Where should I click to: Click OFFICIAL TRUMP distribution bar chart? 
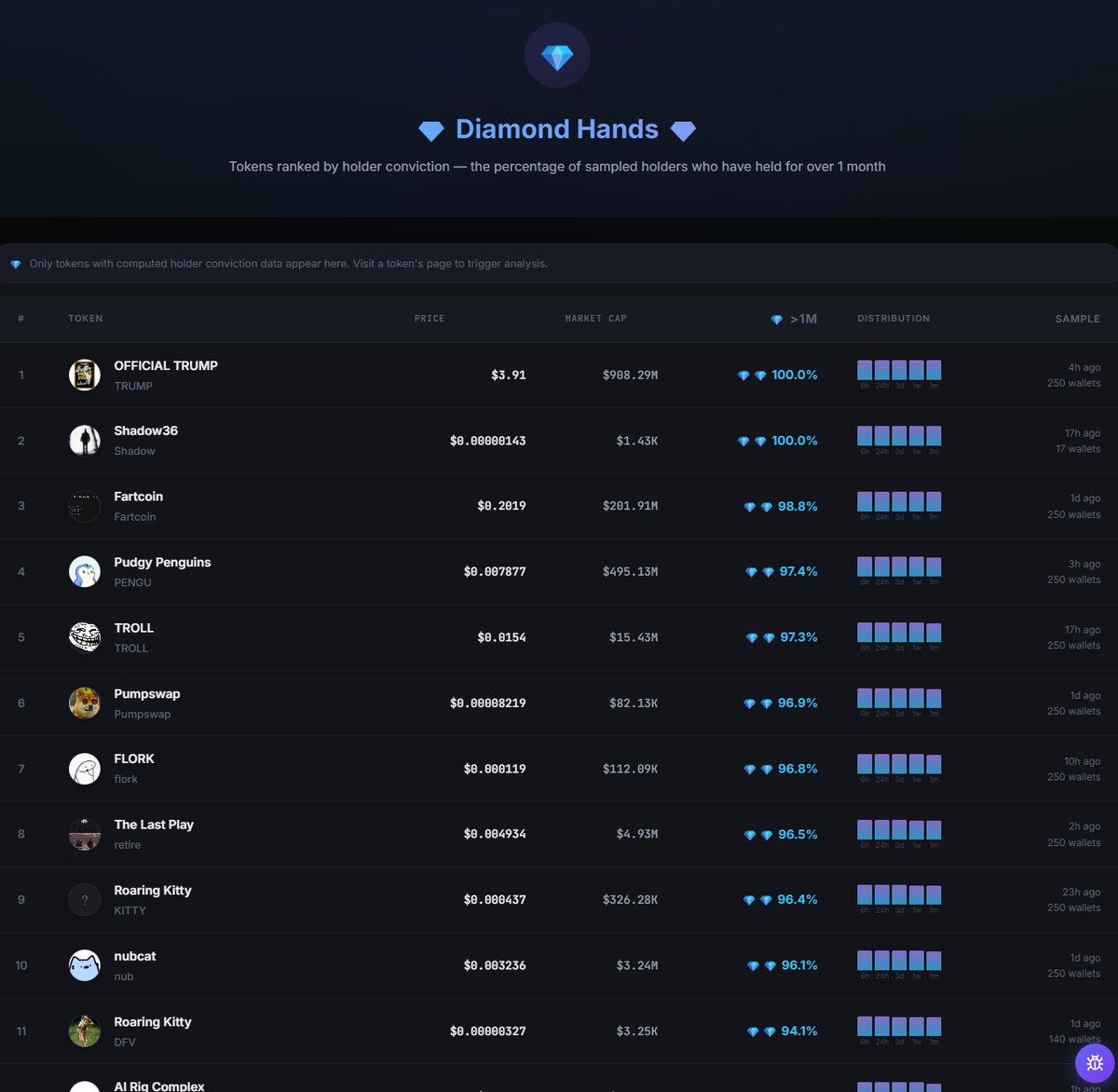(x=899, y=374)
